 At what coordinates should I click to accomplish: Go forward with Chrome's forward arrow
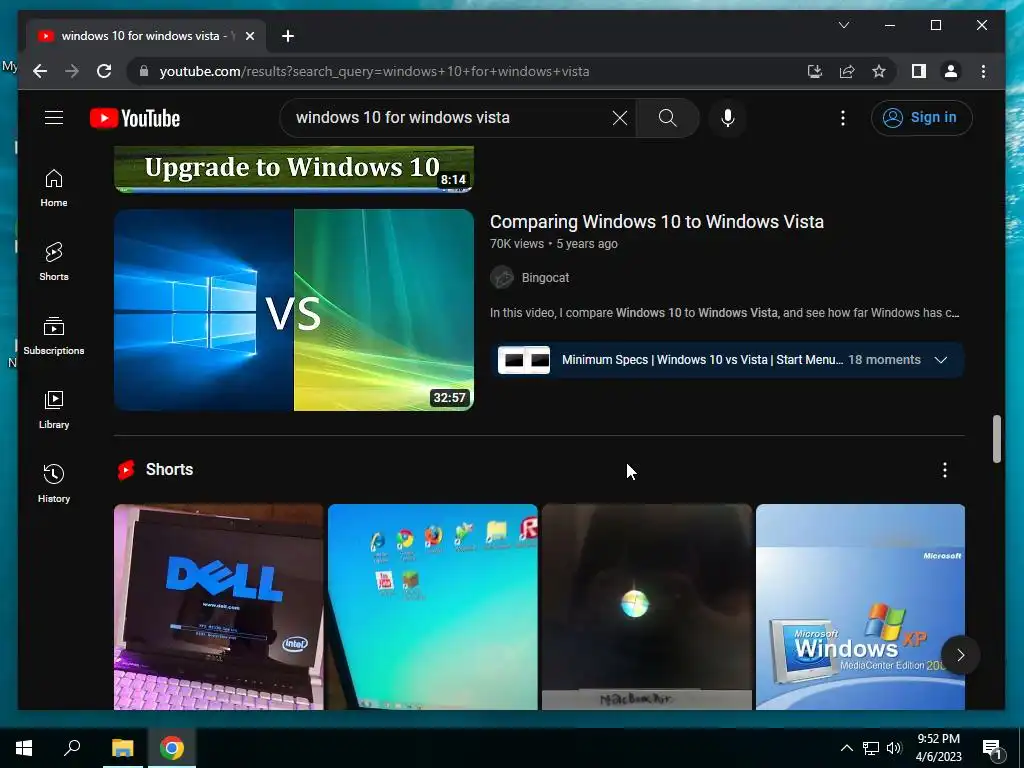pos(72,71)
